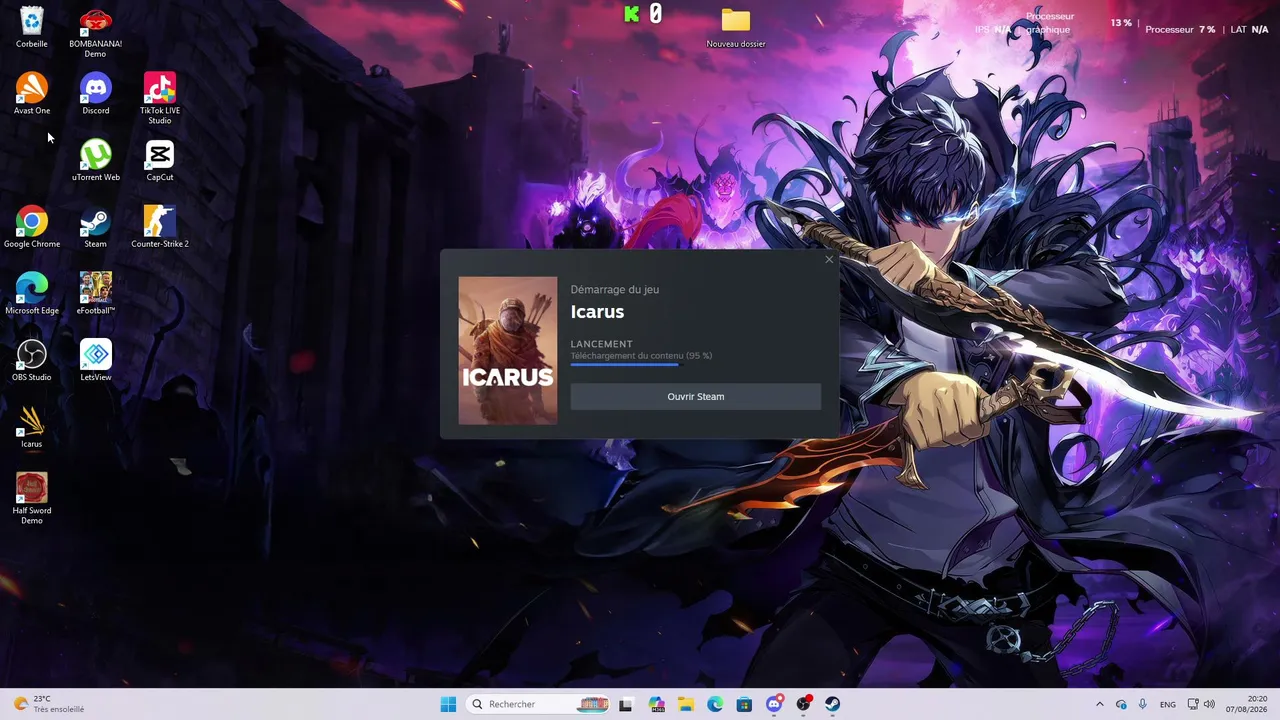
Task: Click the "LANCEMENT" status label
Action: 602,344
